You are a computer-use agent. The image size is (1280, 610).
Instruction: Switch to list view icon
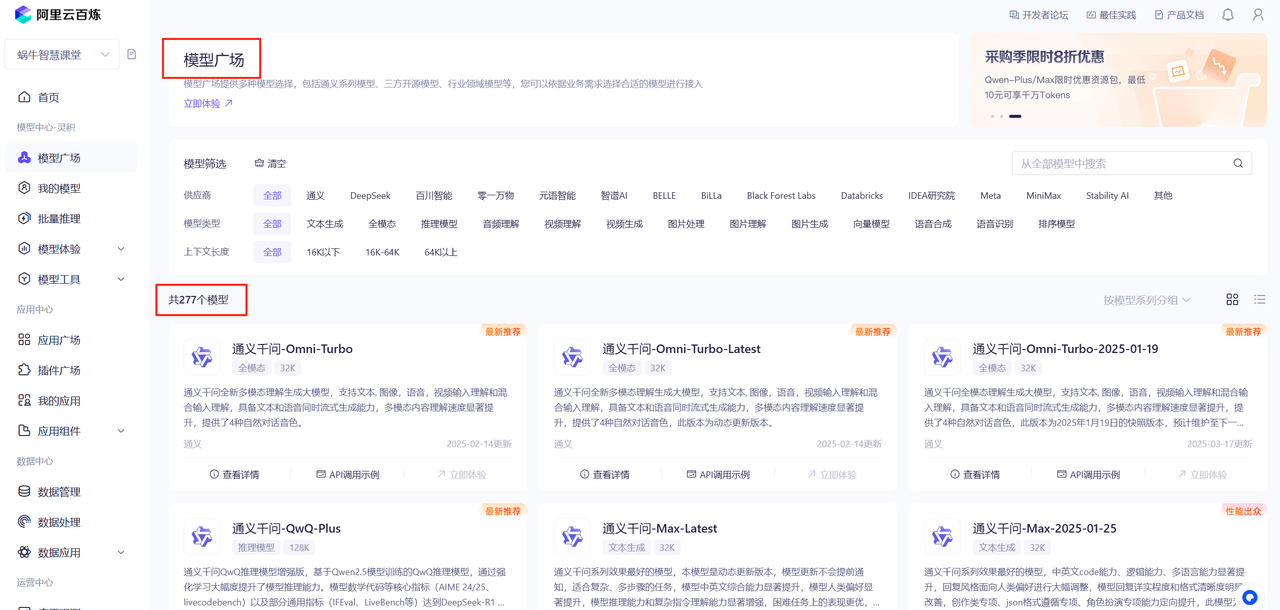coord(1259,299)
